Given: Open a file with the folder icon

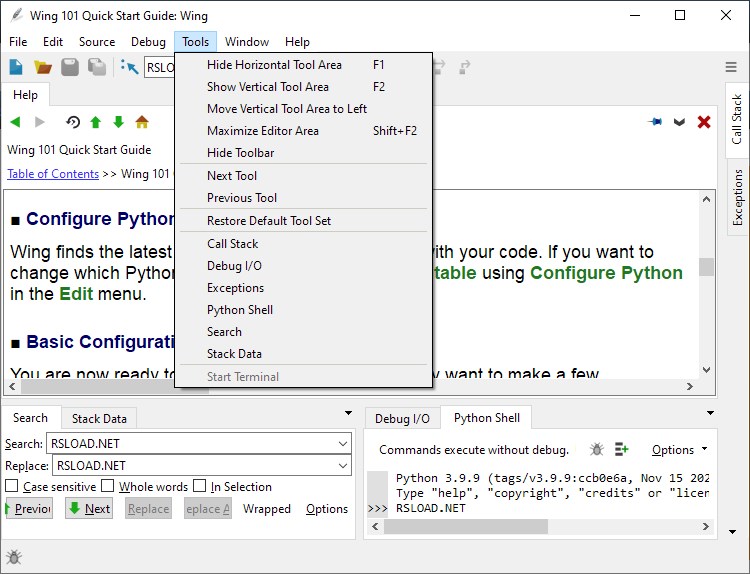Looking at the screenshot, I should 43,67.
